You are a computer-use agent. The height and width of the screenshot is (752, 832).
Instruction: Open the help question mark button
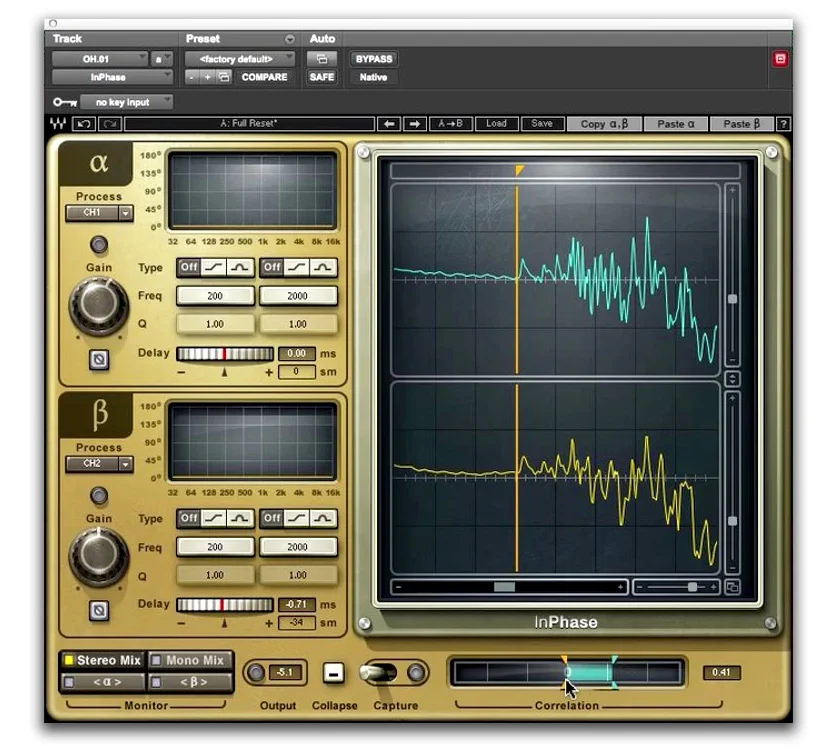click(783, 124)
